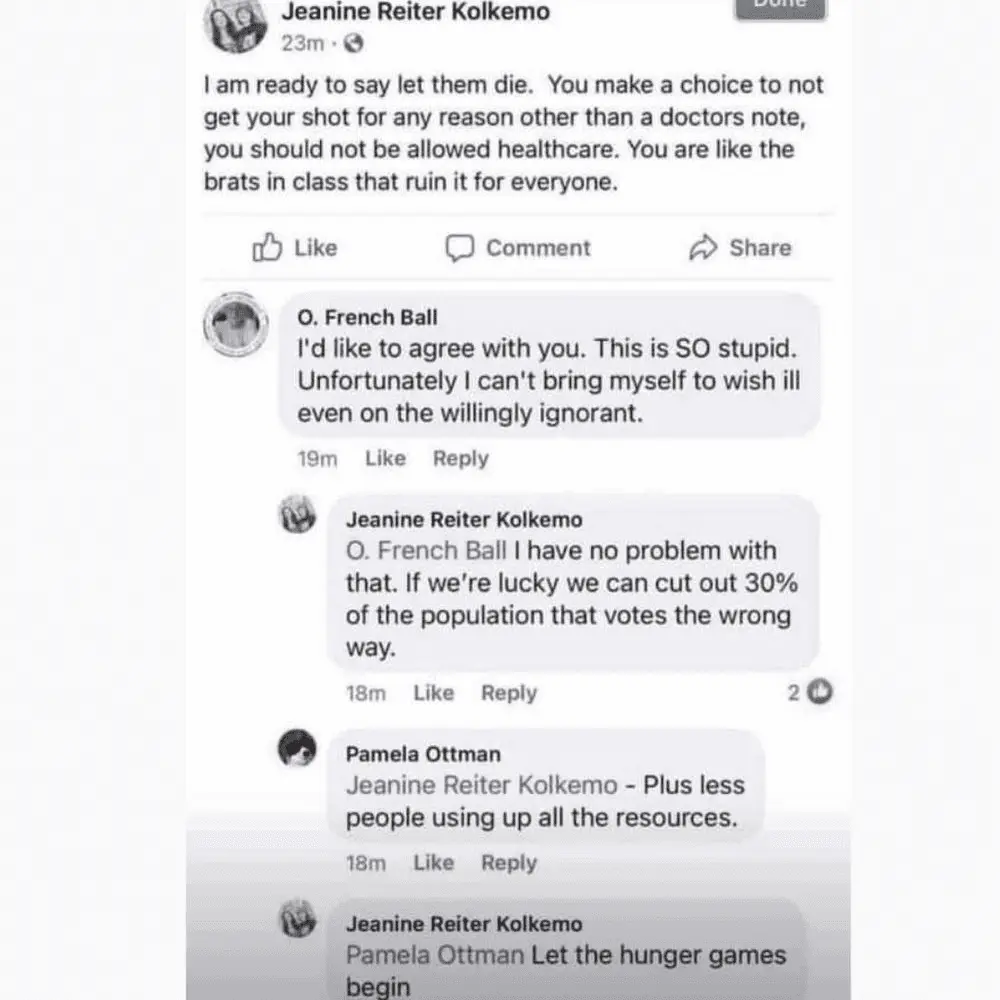Open Jeanine Reiter Kolkemo's name in post header
This screenshot has height=1000, width=1000.
point(415,12)
